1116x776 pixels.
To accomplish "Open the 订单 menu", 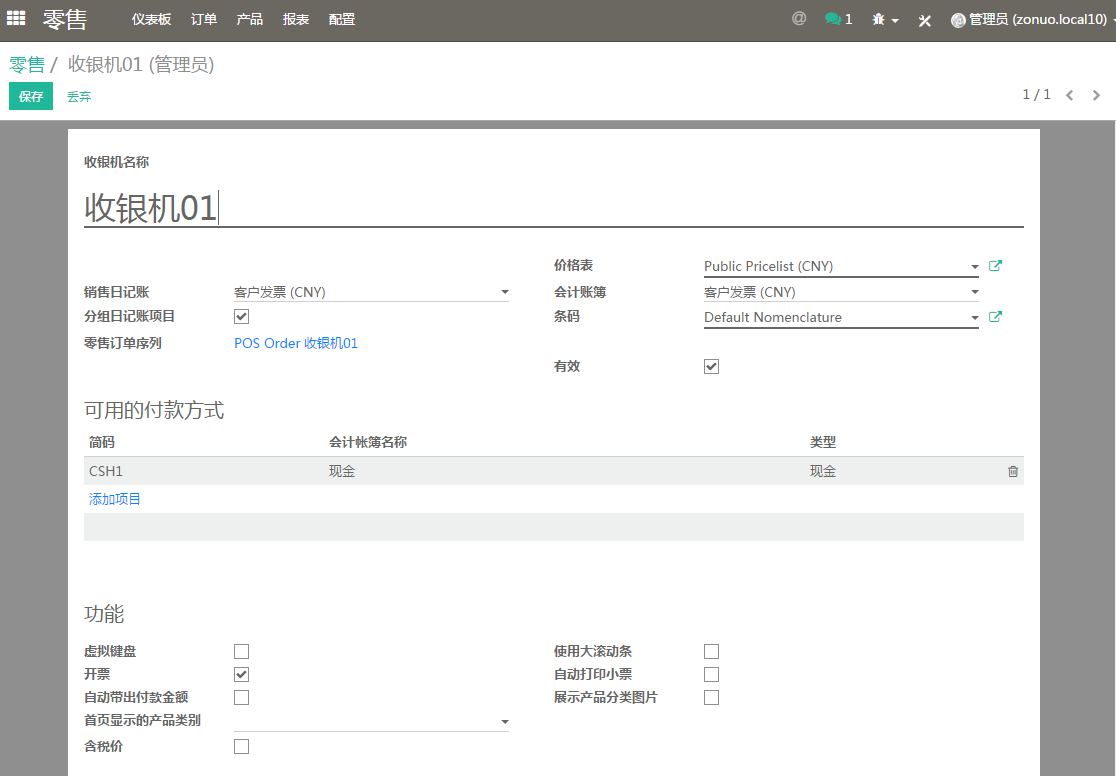I will tap(204, 20).
